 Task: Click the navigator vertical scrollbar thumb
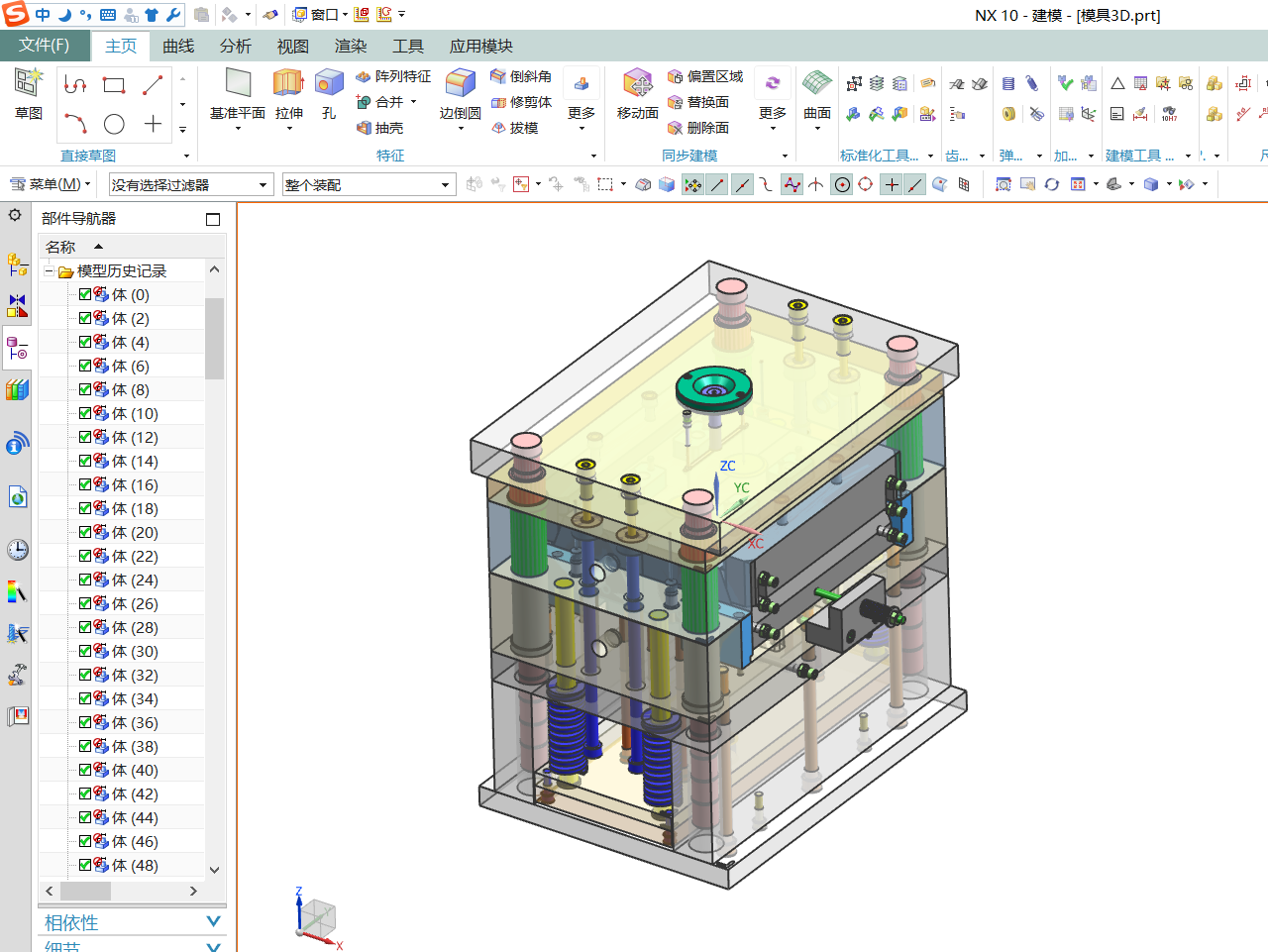point(214,337)
